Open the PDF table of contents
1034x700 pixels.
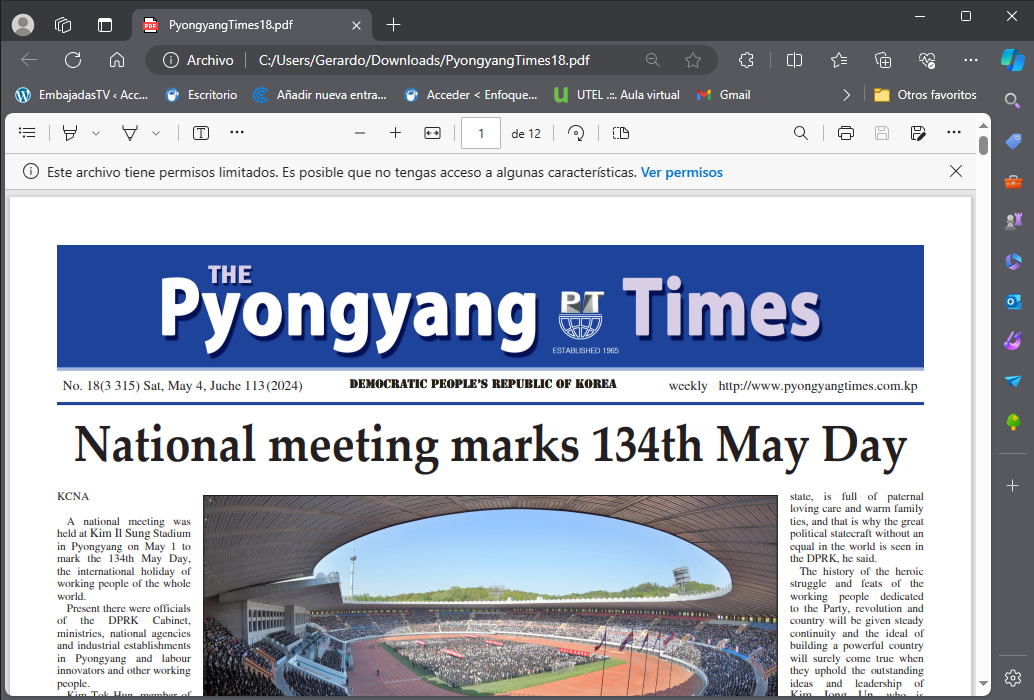[x=27, y=132]
